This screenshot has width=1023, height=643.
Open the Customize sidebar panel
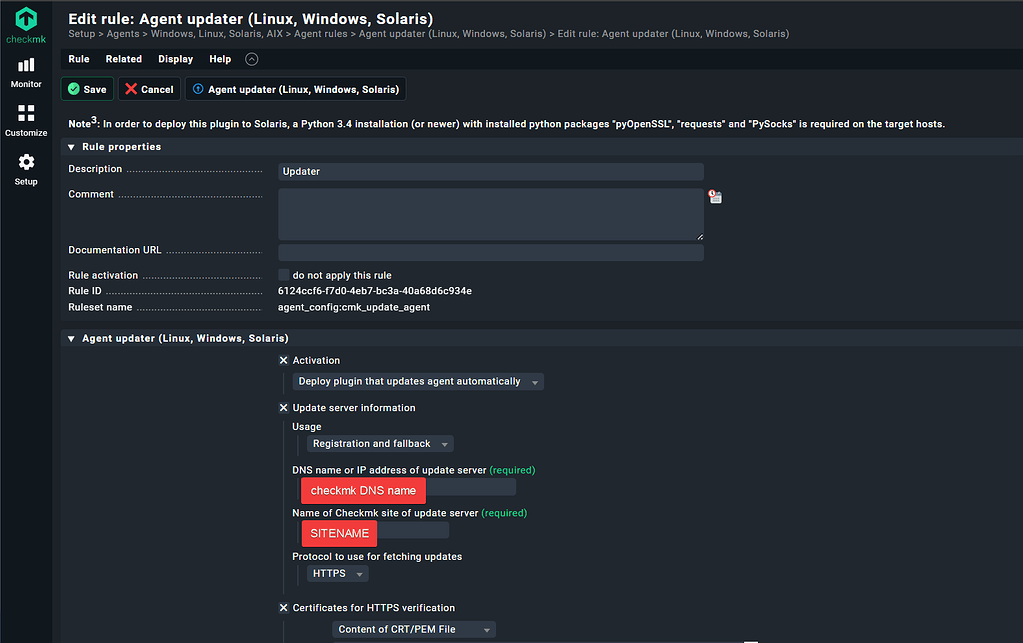(25, 120)
